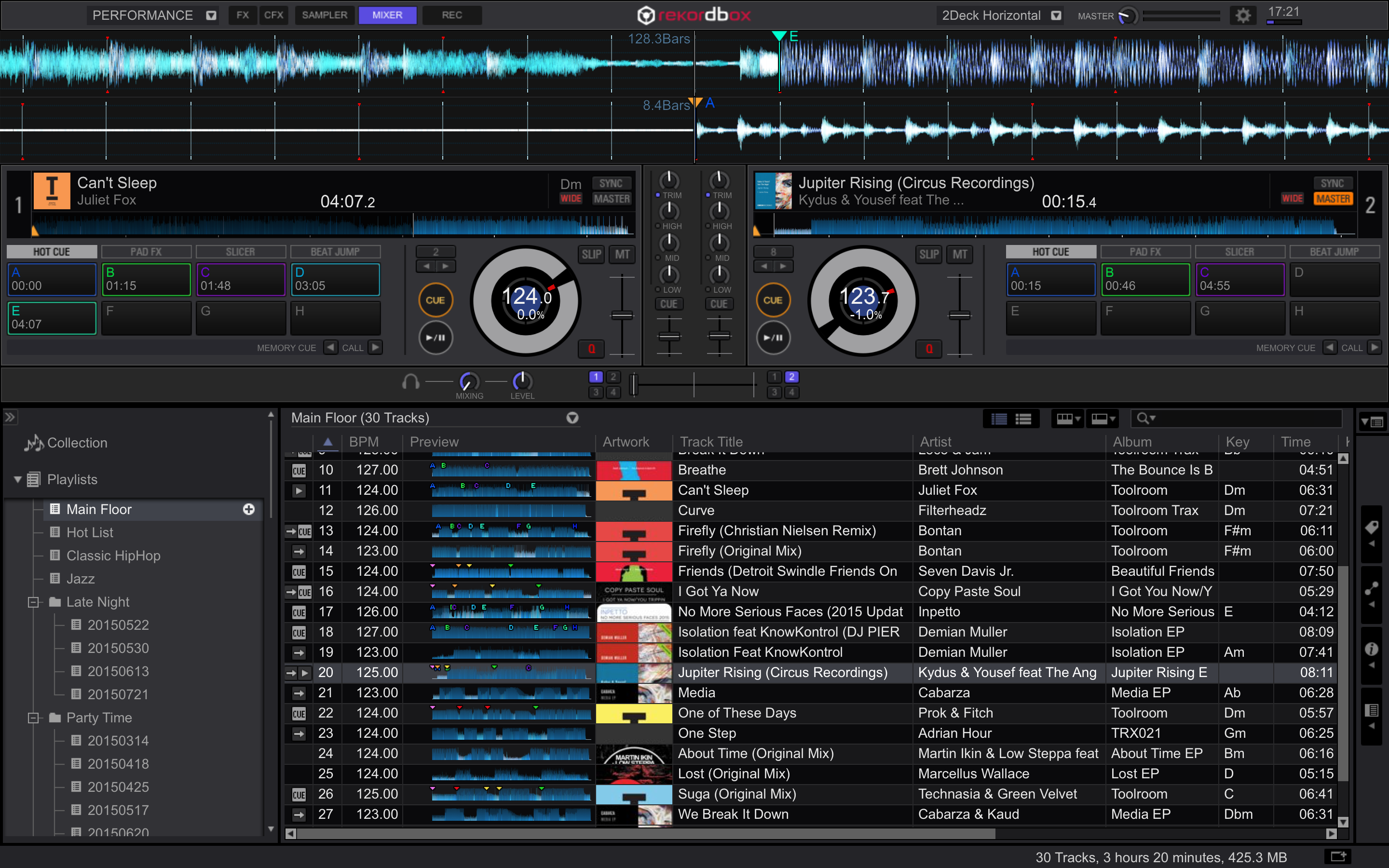Image resolution: width=1389 pixels, height=868 pixels.
Task: Click Deck 1 quantize Q button
Action: tap(591, 349)
